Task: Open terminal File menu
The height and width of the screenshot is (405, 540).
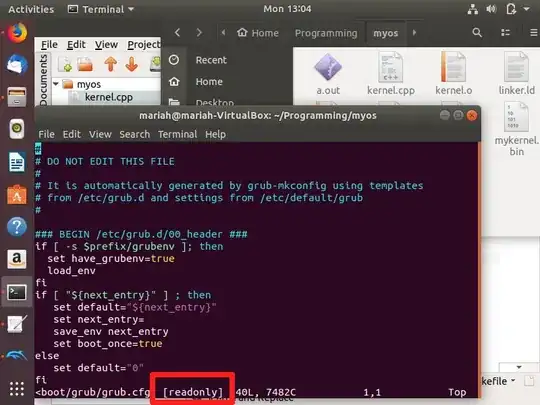Action: click(46, 134)
